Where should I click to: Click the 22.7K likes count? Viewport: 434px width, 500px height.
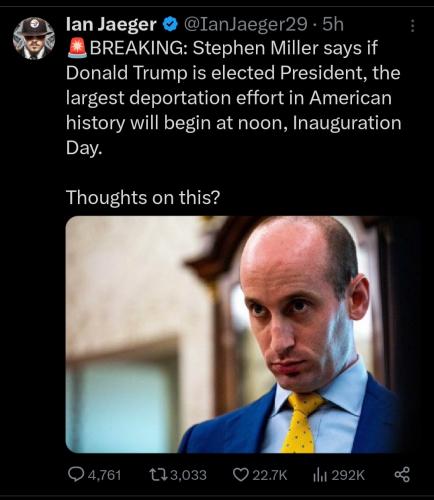[270, 475]
